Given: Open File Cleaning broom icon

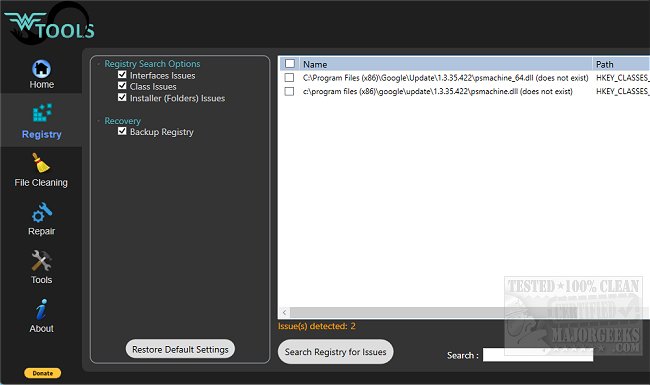Looking at the screenshot, I should (41, 162).
